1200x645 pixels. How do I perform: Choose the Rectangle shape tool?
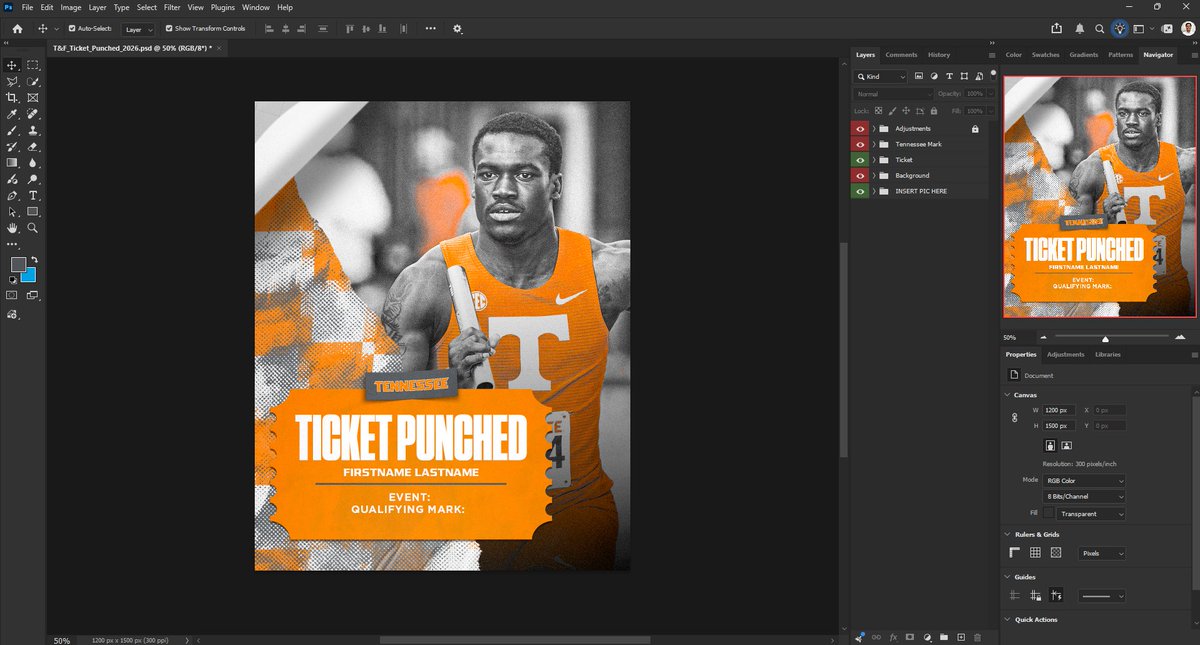tap(33, 211)
